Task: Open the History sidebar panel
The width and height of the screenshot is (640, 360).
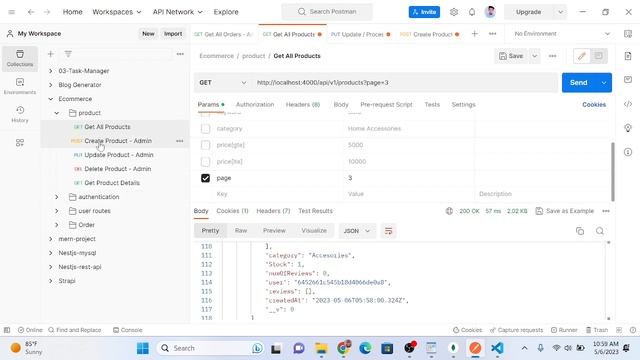Action: coord(20,114)
